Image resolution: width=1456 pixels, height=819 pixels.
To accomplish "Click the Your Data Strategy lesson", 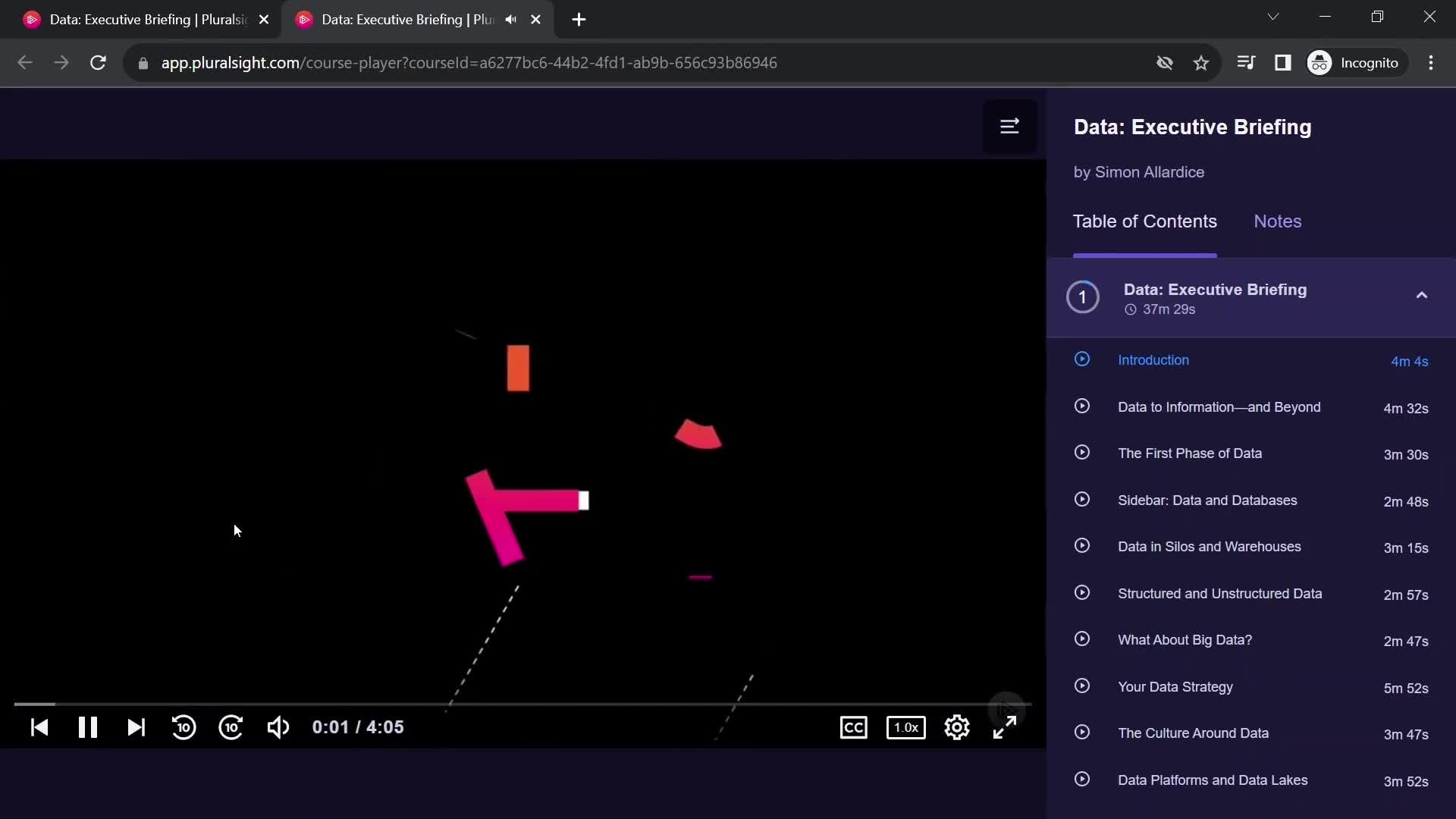I will [x=1175, y=687].
